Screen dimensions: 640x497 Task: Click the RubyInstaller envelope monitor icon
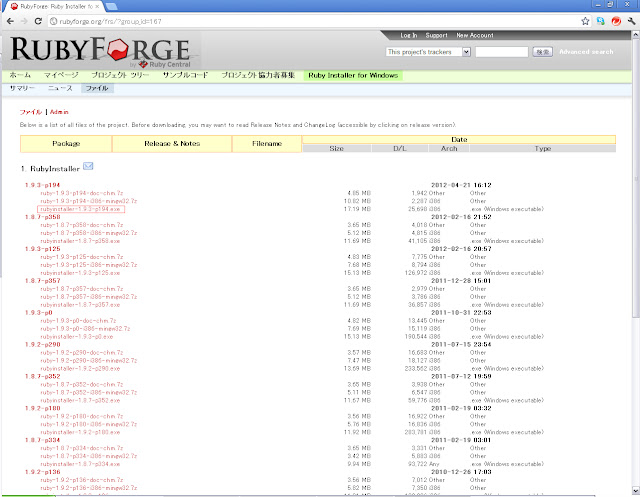[x=88, y=166]
